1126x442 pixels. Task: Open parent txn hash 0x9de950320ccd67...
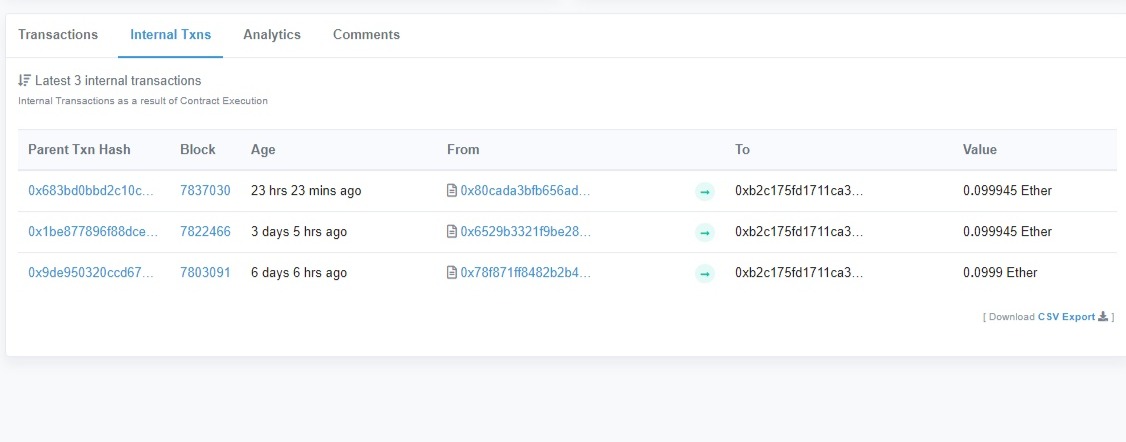point(91,273)
